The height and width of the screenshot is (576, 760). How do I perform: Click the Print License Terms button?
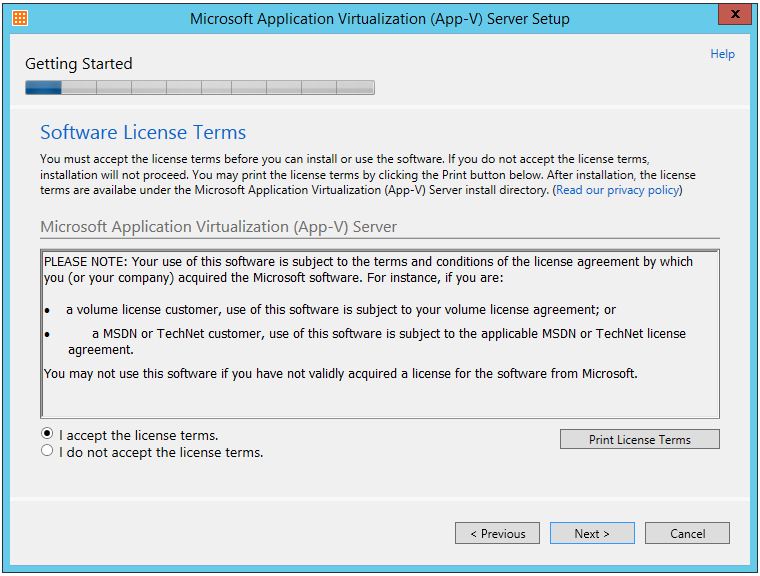click(x=639, y=439)
